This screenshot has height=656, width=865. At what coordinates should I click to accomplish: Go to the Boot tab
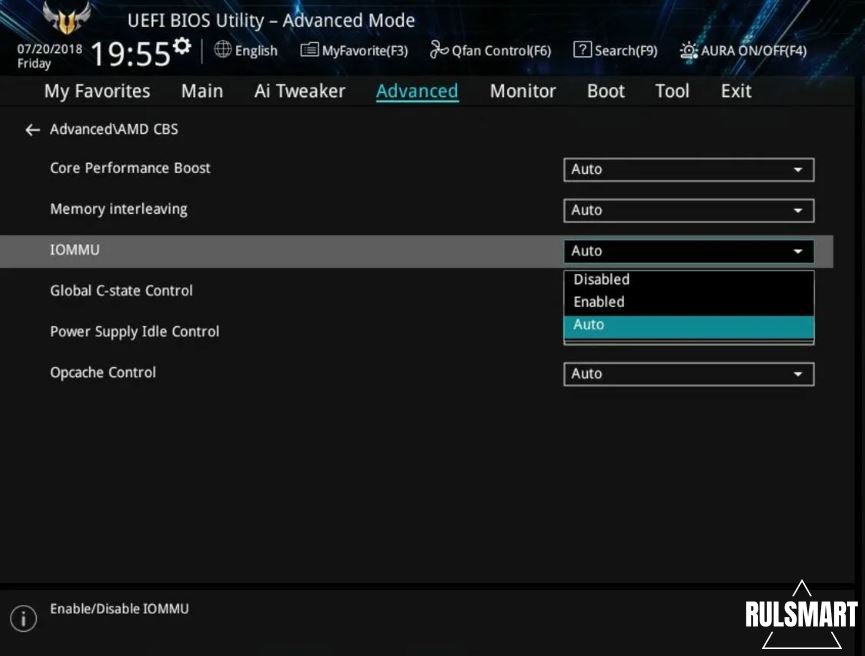pos(605,91)
